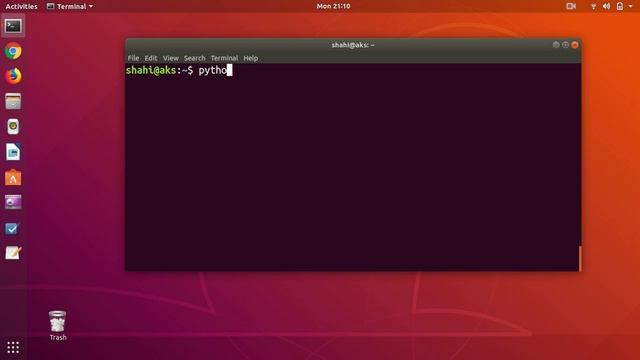Open the text editor notepad dock icon
Image resolution: width=640 pixels, height=360 pixels.
13,253
